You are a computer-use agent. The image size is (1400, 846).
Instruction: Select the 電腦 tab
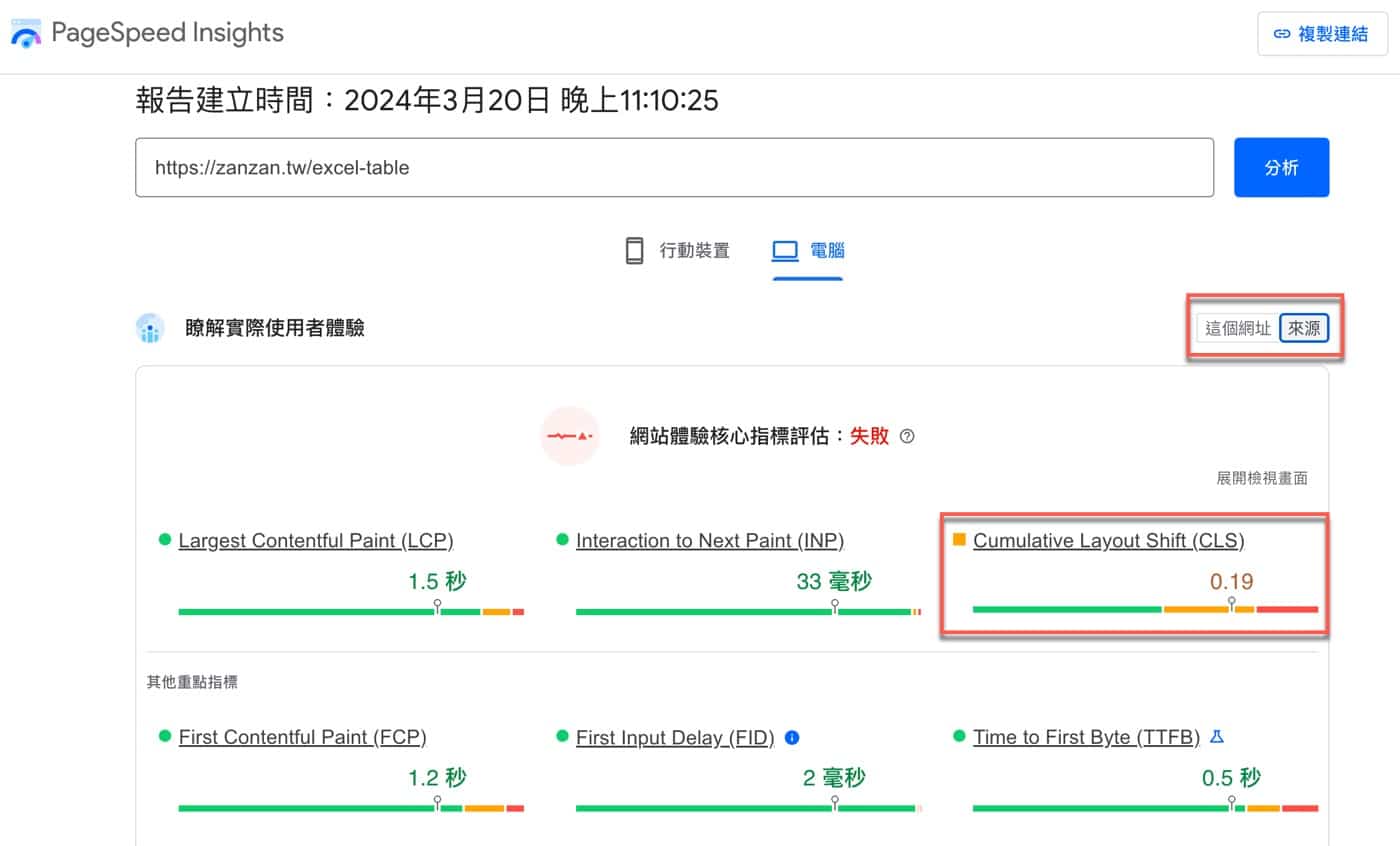[808, 250]
